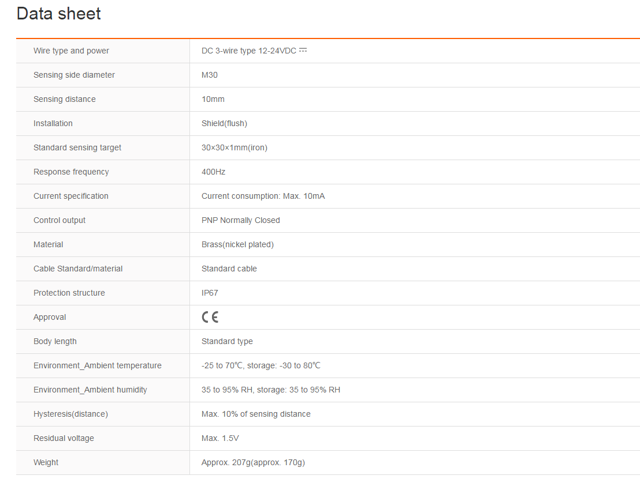Click the CE approval mark icon

point(210,317)
